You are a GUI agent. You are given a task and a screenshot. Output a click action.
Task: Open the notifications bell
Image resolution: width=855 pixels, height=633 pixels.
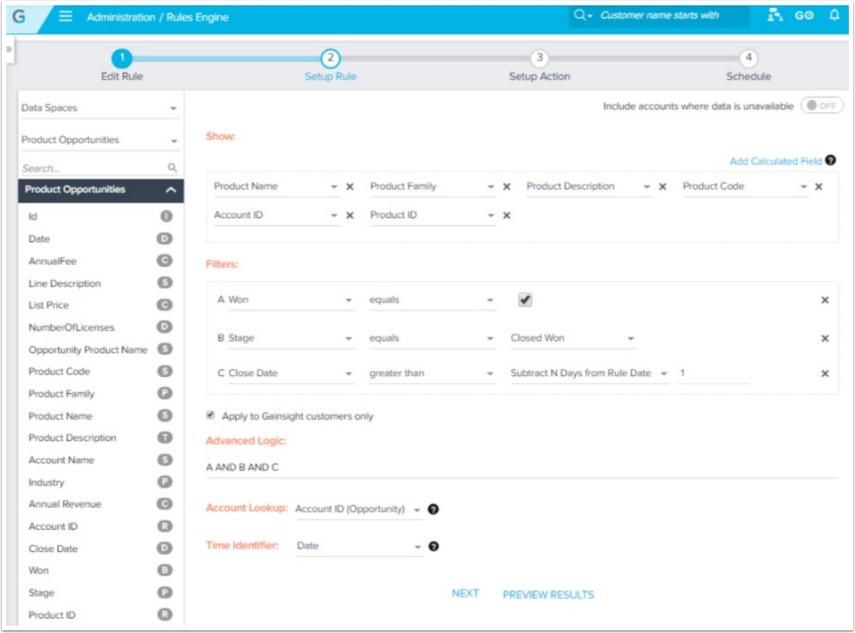click(834, 15)
